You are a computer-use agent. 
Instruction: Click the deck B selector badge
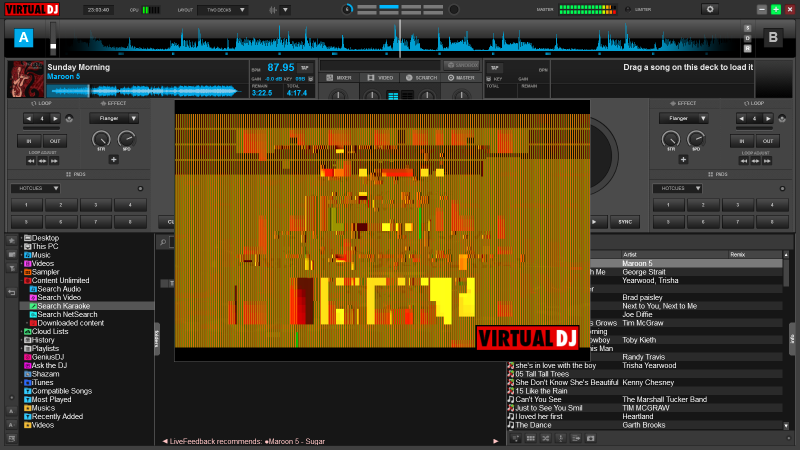(x=772, y=38)
